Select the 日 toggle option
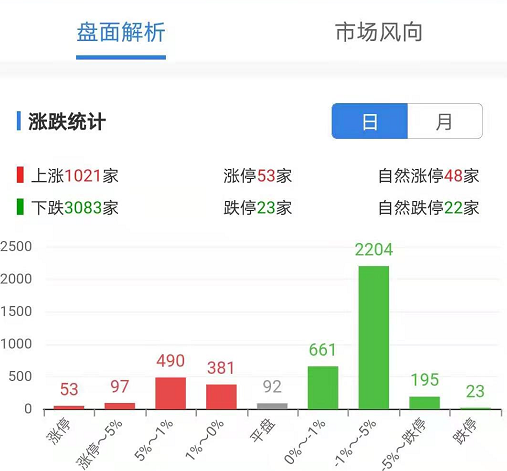 pyautogui.click(x=370, y=121)
